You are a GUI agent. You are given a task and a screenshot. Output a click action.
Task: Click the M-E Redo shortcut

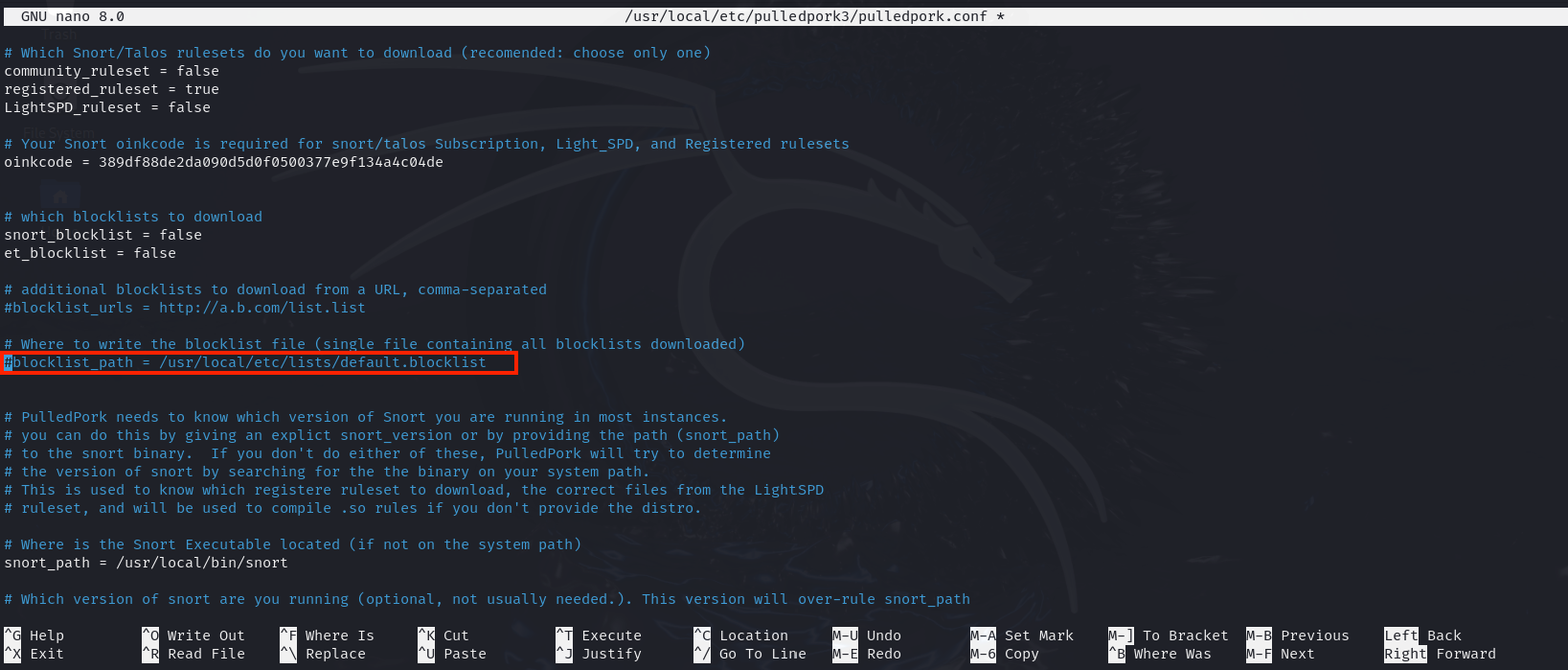point(867,654)
